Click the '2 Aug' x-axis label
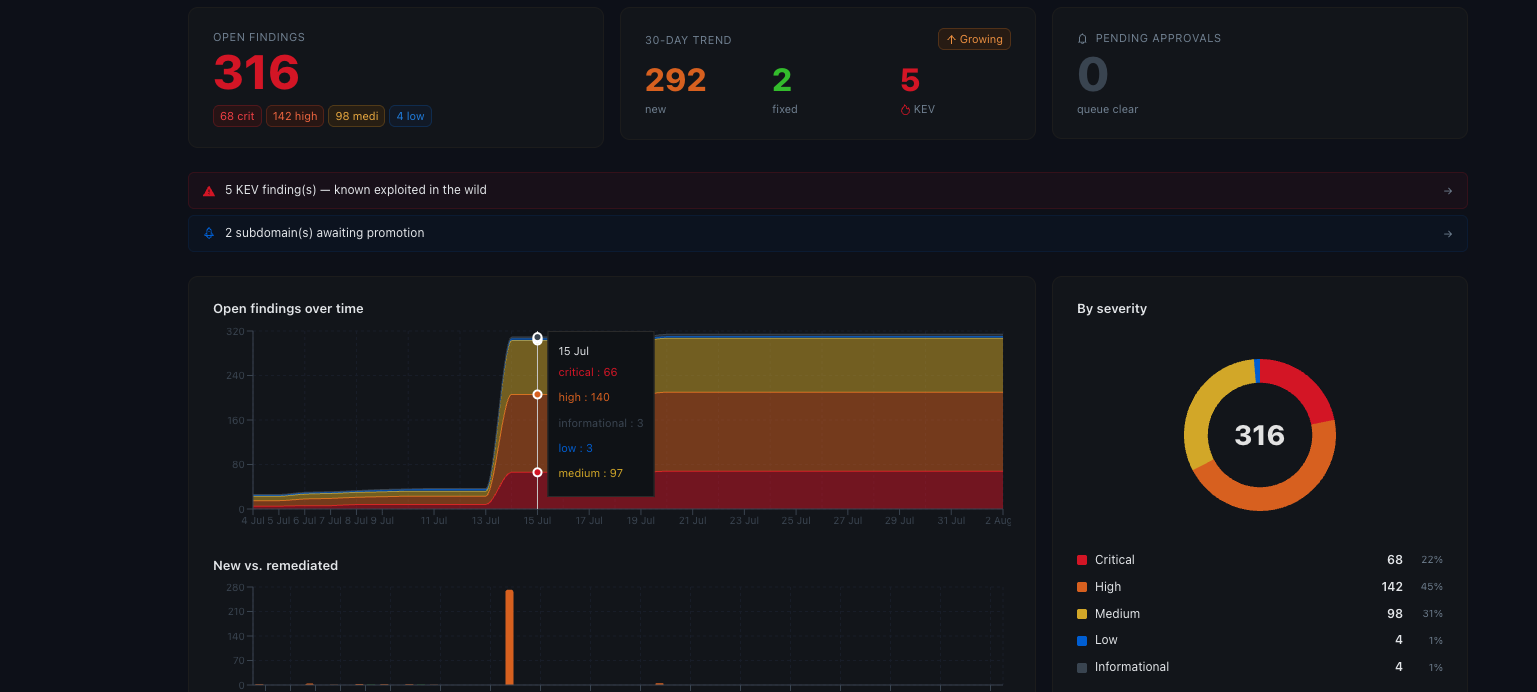This screenshot has height=692, width=1537. click(x=998, y=521)
